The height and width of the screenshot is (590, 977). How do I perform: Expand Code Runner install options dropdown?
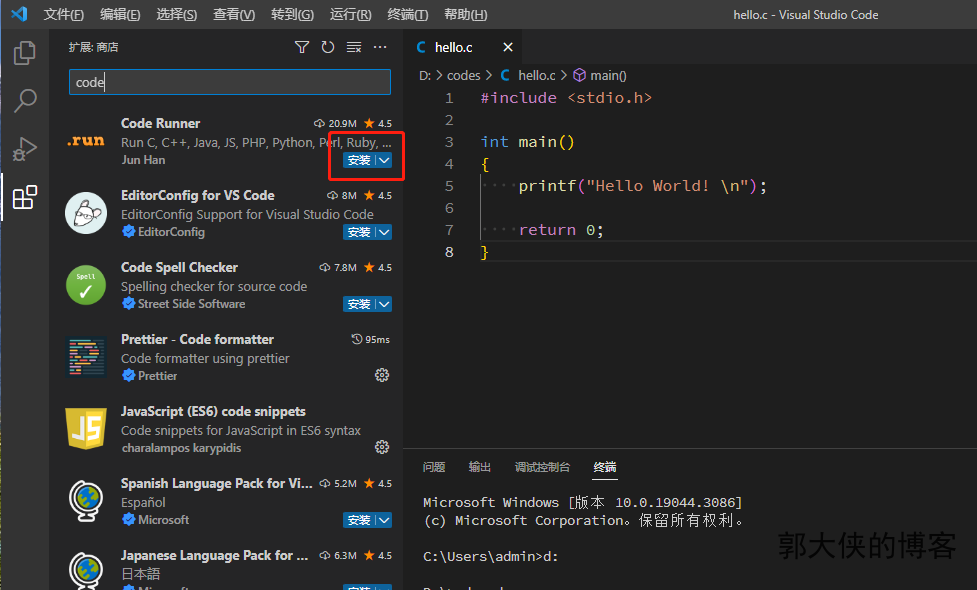click(384, 160)
